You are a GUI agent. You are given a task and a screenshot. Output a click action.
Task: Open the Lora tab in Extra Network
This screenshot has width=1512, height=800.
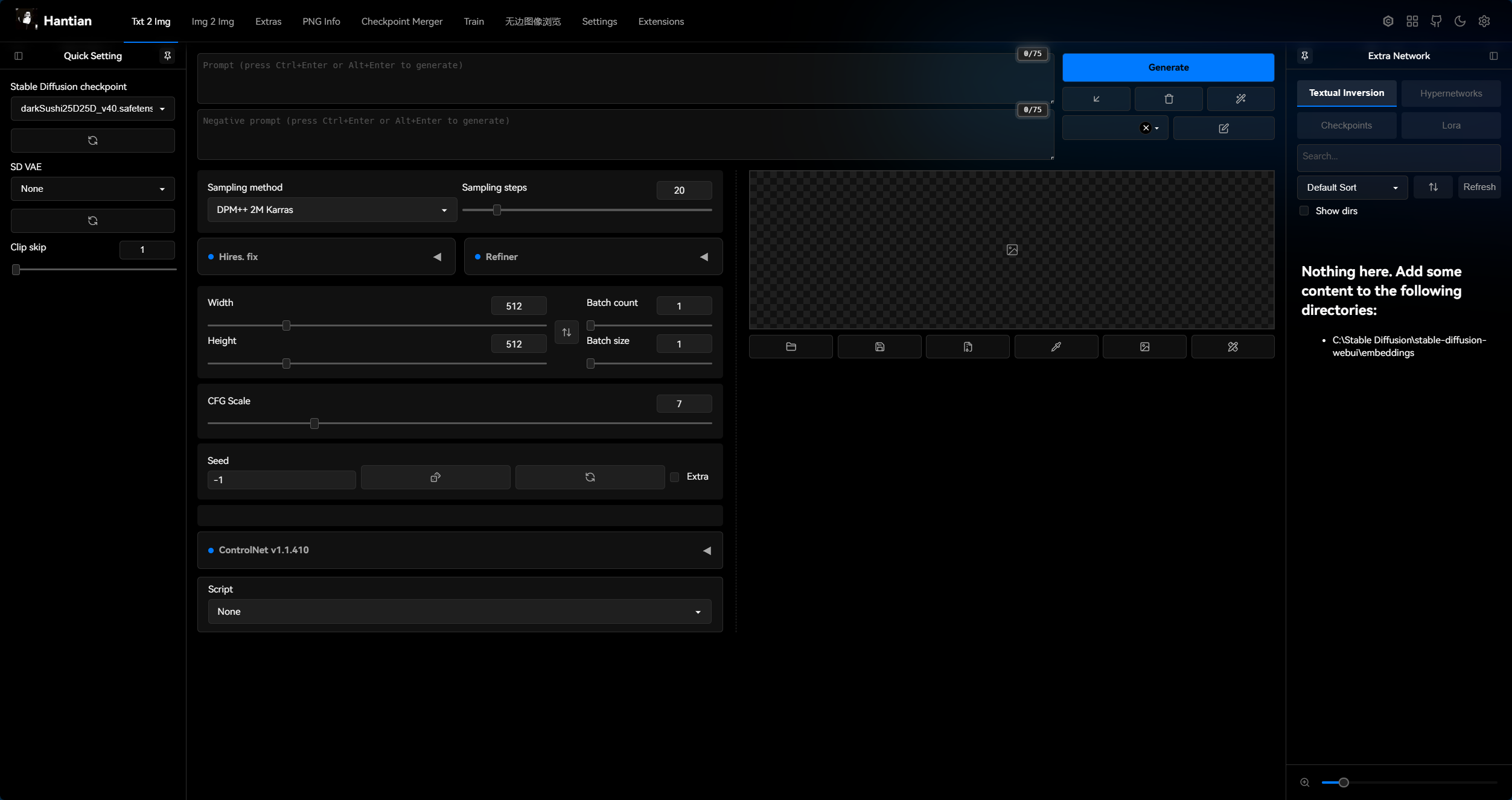[1450, 125]
